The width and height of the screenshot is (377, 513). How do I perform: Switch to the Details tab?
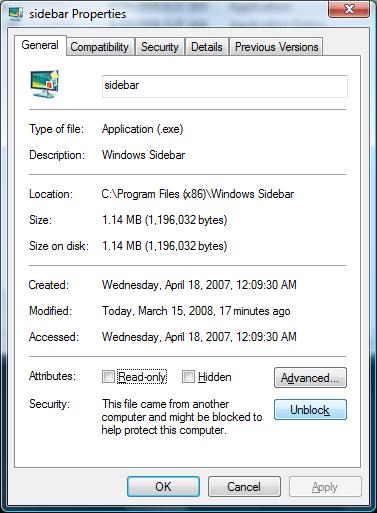tap(206, 47)
